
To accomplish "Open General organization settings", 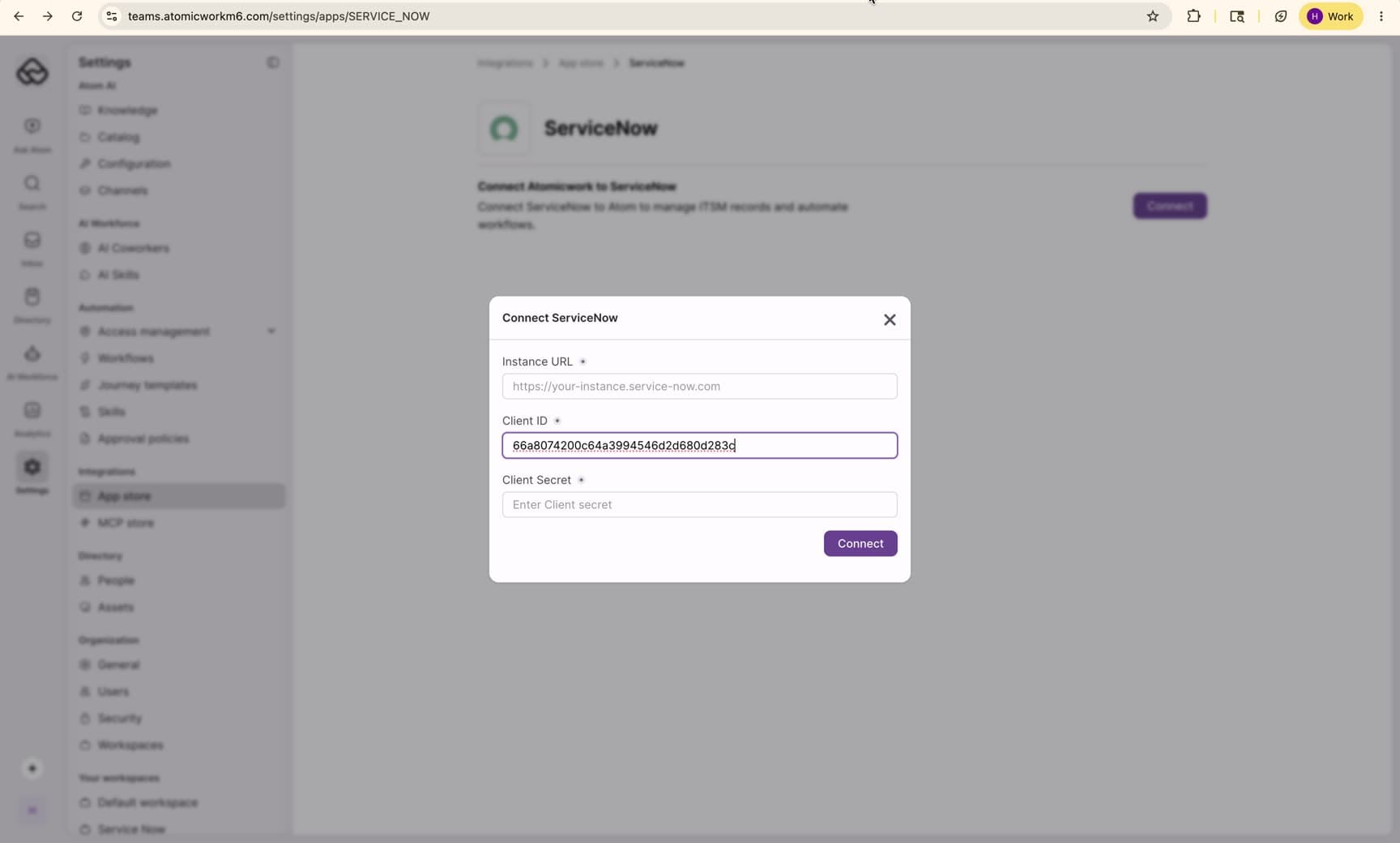I will [x=118, y=665].
